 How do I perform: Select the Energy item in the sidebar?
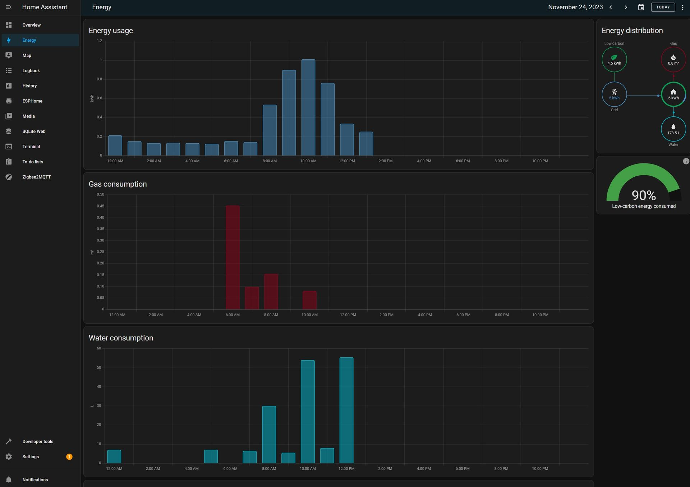40,40
